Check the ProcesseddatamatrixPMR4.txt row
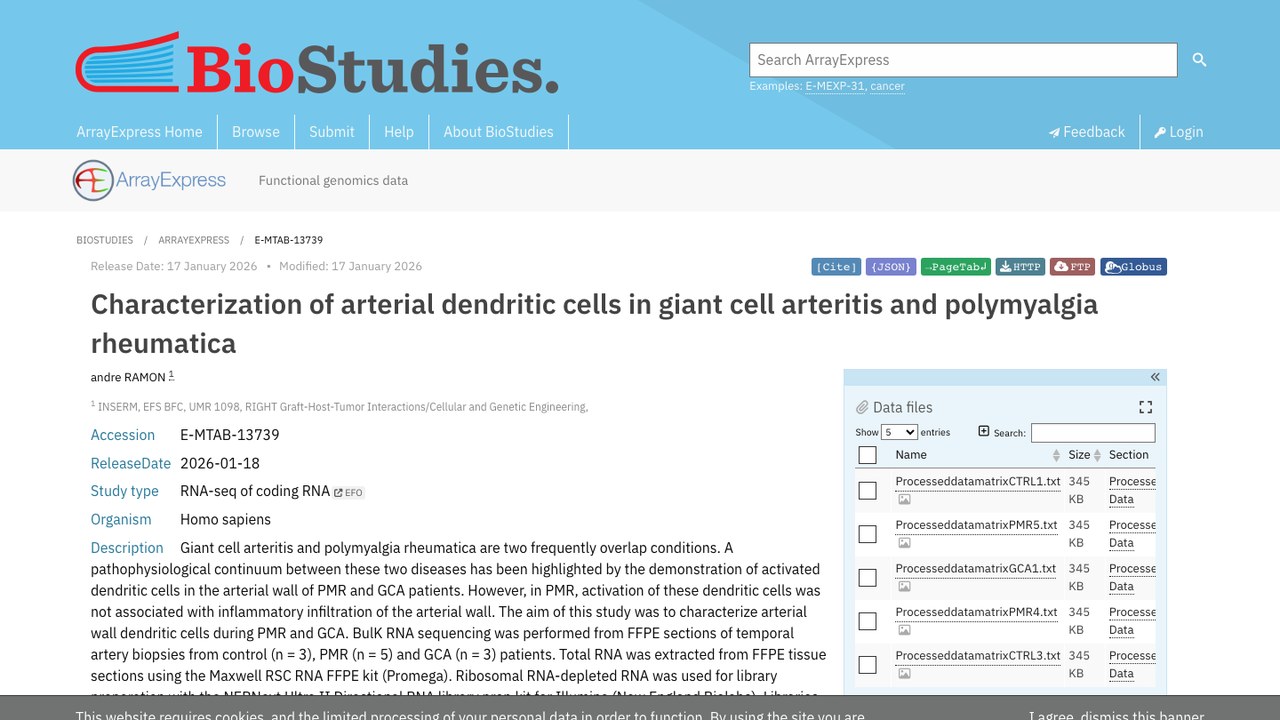1280x720 pixels. pyautogui.click(x=868, y=621)
